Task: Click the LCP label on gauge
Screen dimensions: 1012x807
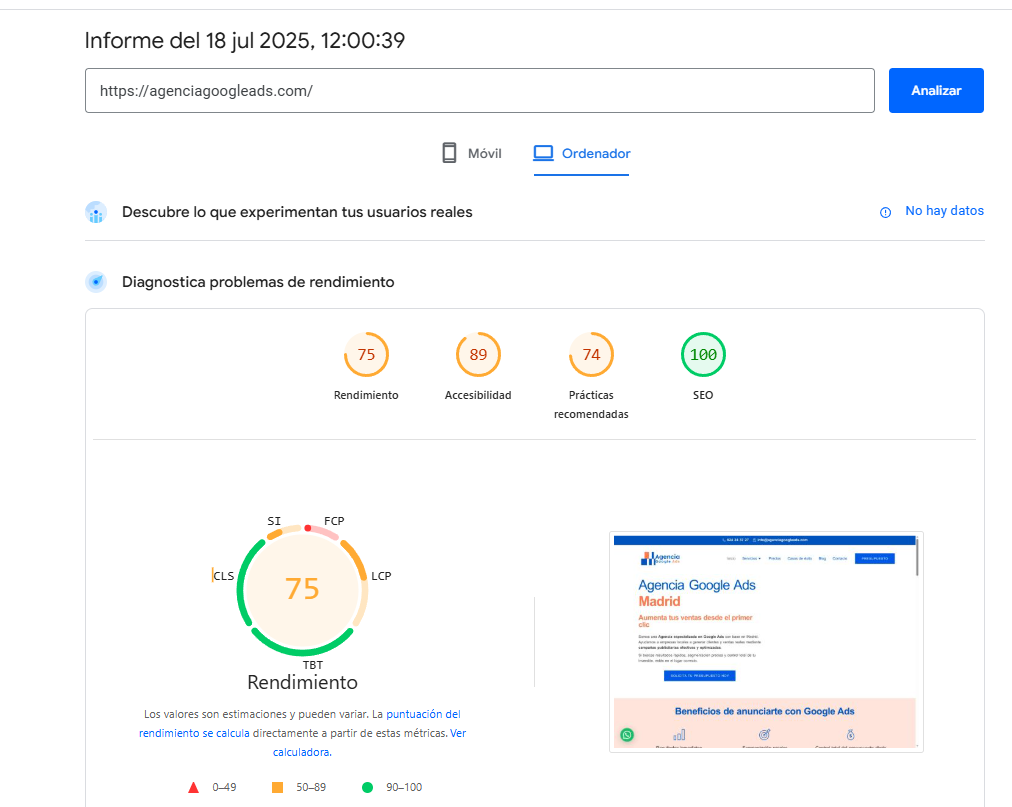Action: pos(381,577)
